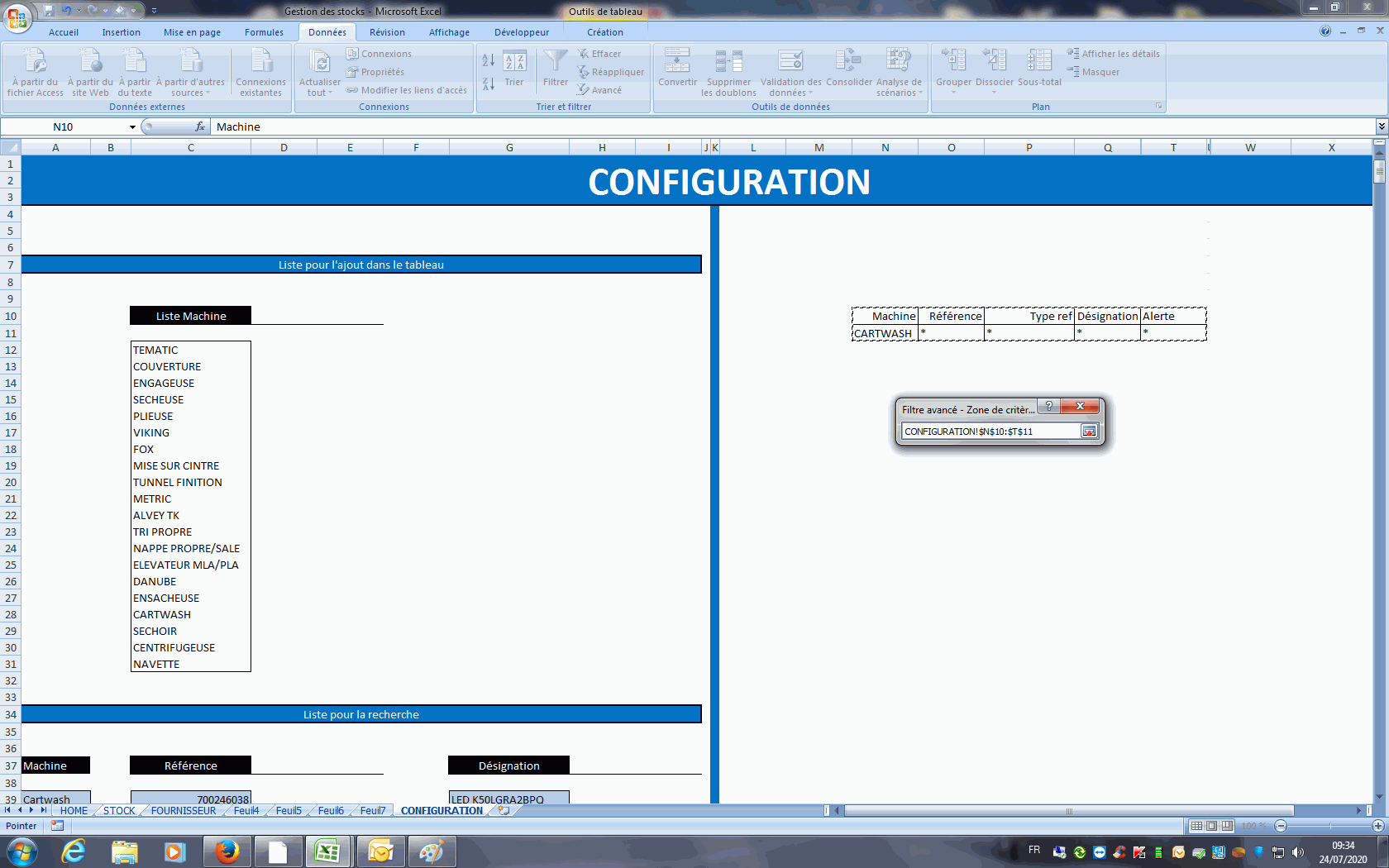Expand the À partir d'autres sources menu
The width and height of the screenshot is (1389, 868).
point(190,73)
